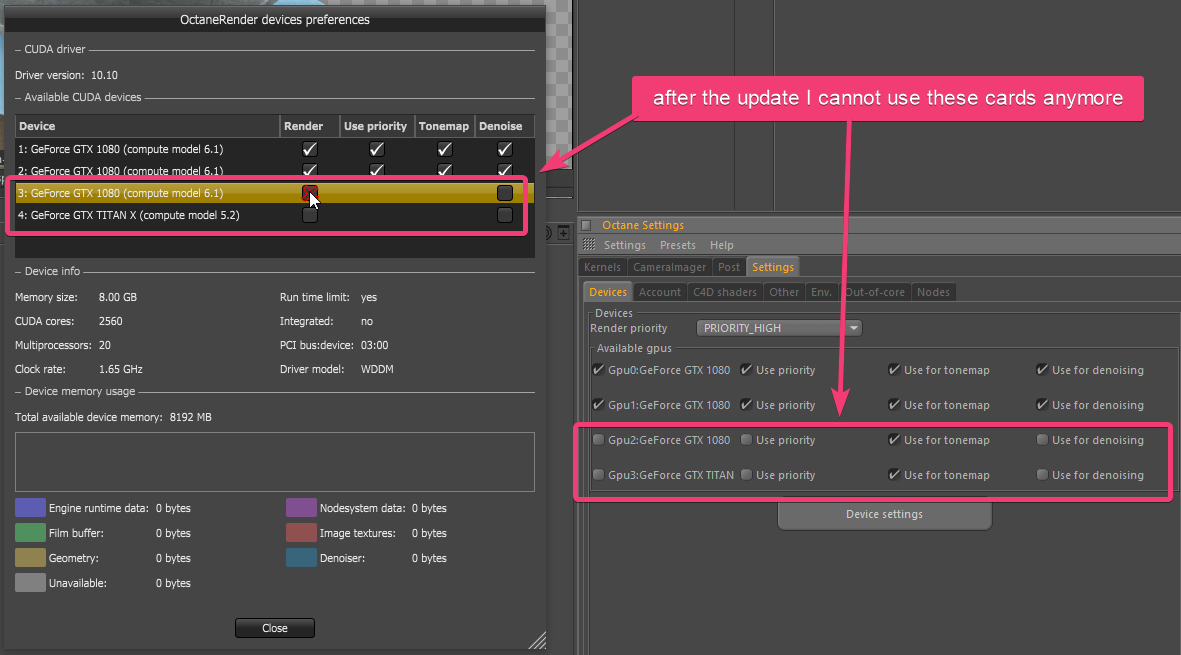This screenshot has width=1181, height=655.
Task: Toggle Use priority for device 1 GTX 1080
Action: [x=377, y=149]
